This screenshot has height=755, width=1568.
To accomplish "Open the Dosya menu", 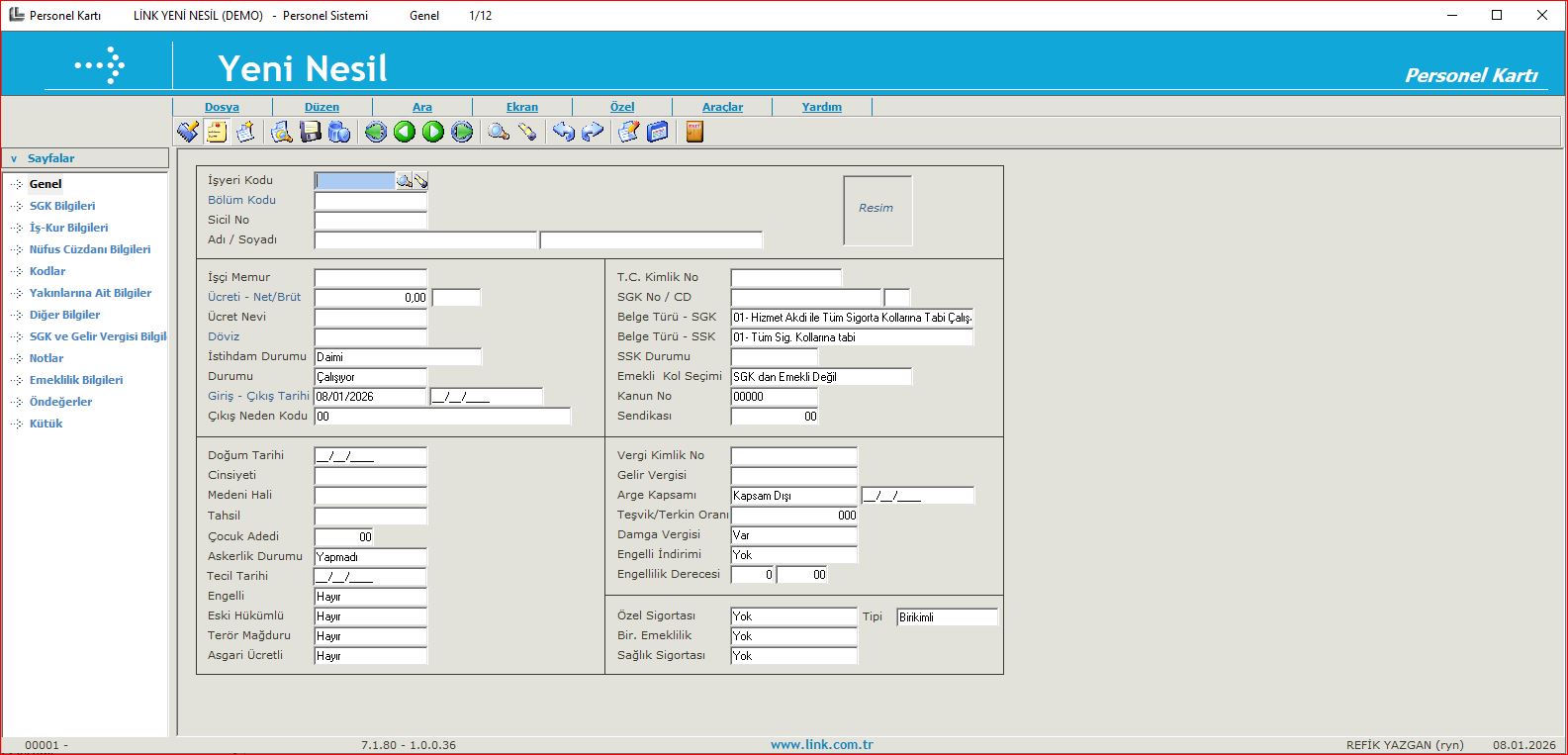I will pyautogui.click(x=222, y=107).
